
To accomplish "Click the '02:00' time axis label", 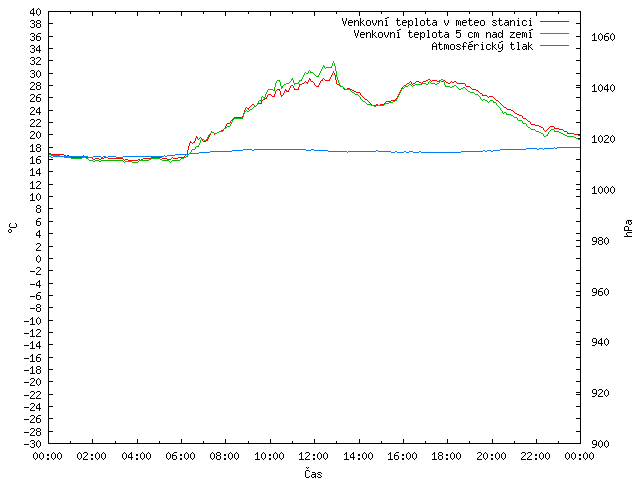I will click(x=91, y=456).
